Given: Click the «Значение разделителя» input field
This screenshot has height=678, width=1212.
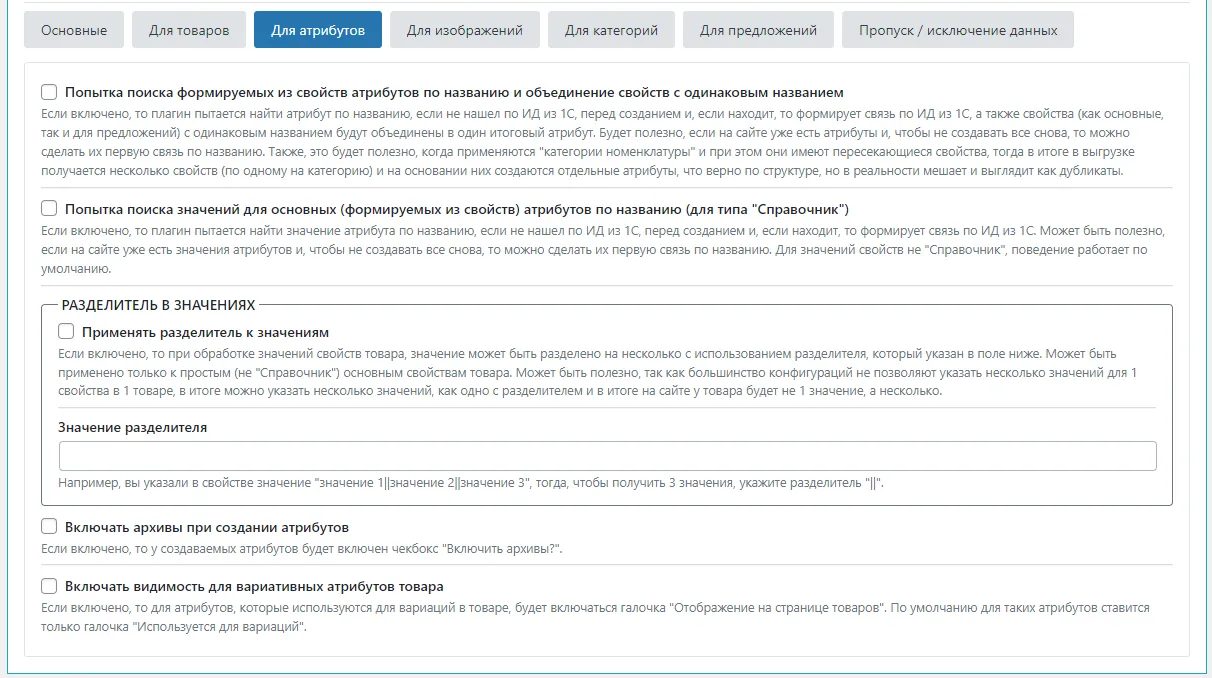Looking at the screenshot, I should (x=608, y=456).
